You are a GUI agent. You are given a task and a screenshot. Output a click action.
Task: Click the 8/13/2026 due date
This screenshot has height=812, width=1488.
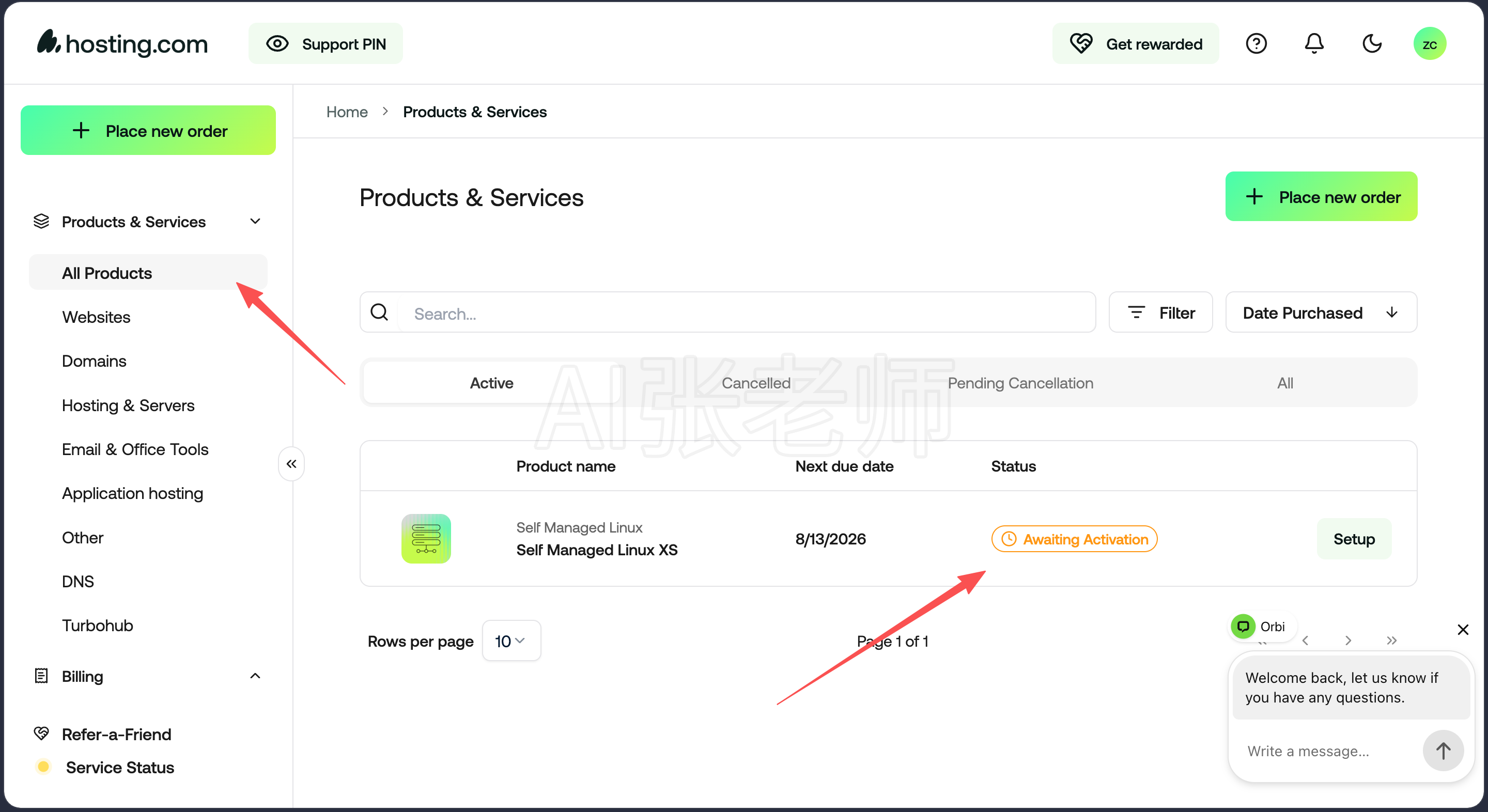pyautogui.click(x=831, y=539)
